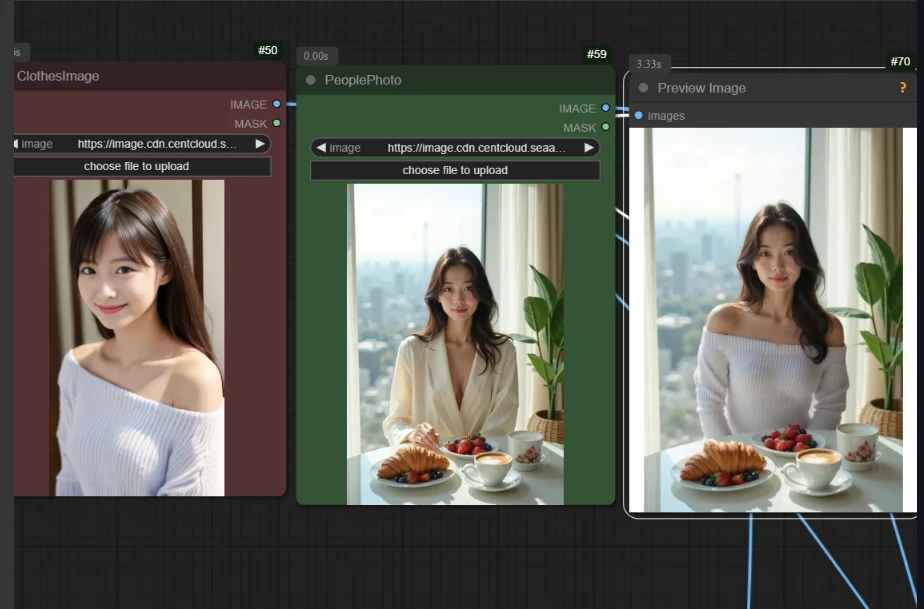Select the PeoplePhoto node title
The width and height of the screenshot is (924, 609).
[x=363, y=80]
